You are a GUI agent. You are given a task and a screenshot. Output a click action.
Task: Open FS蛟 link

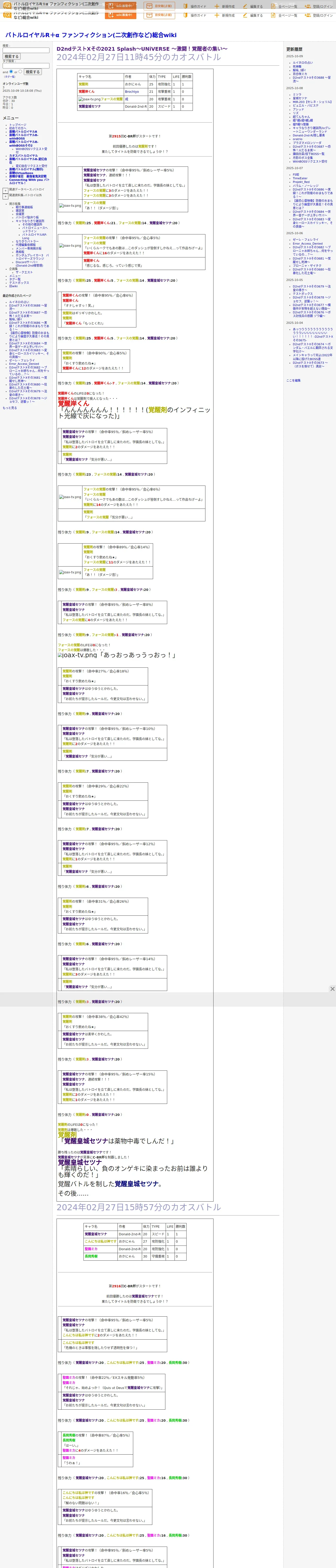[296, 175]
